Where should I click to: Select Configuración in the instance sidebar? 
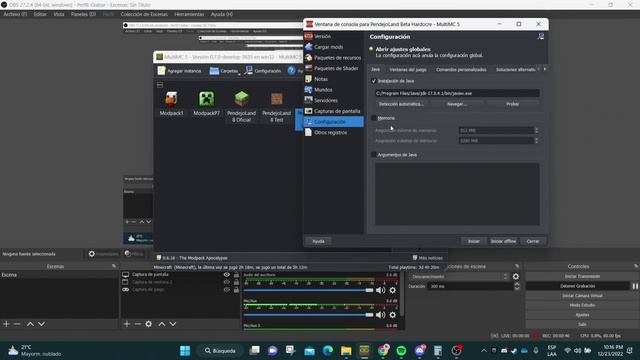point(333,122)
